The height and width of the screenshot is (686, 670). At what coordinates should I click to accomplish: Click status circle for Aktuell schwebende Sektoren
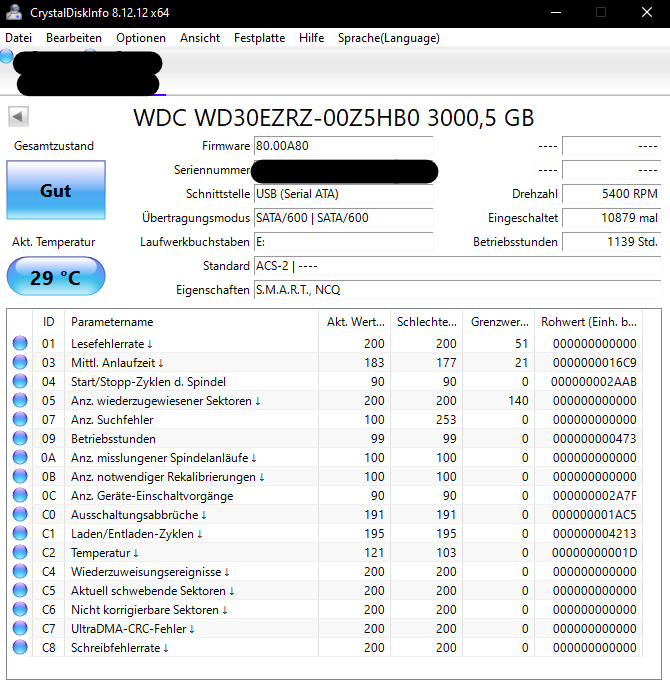(20, 591)
